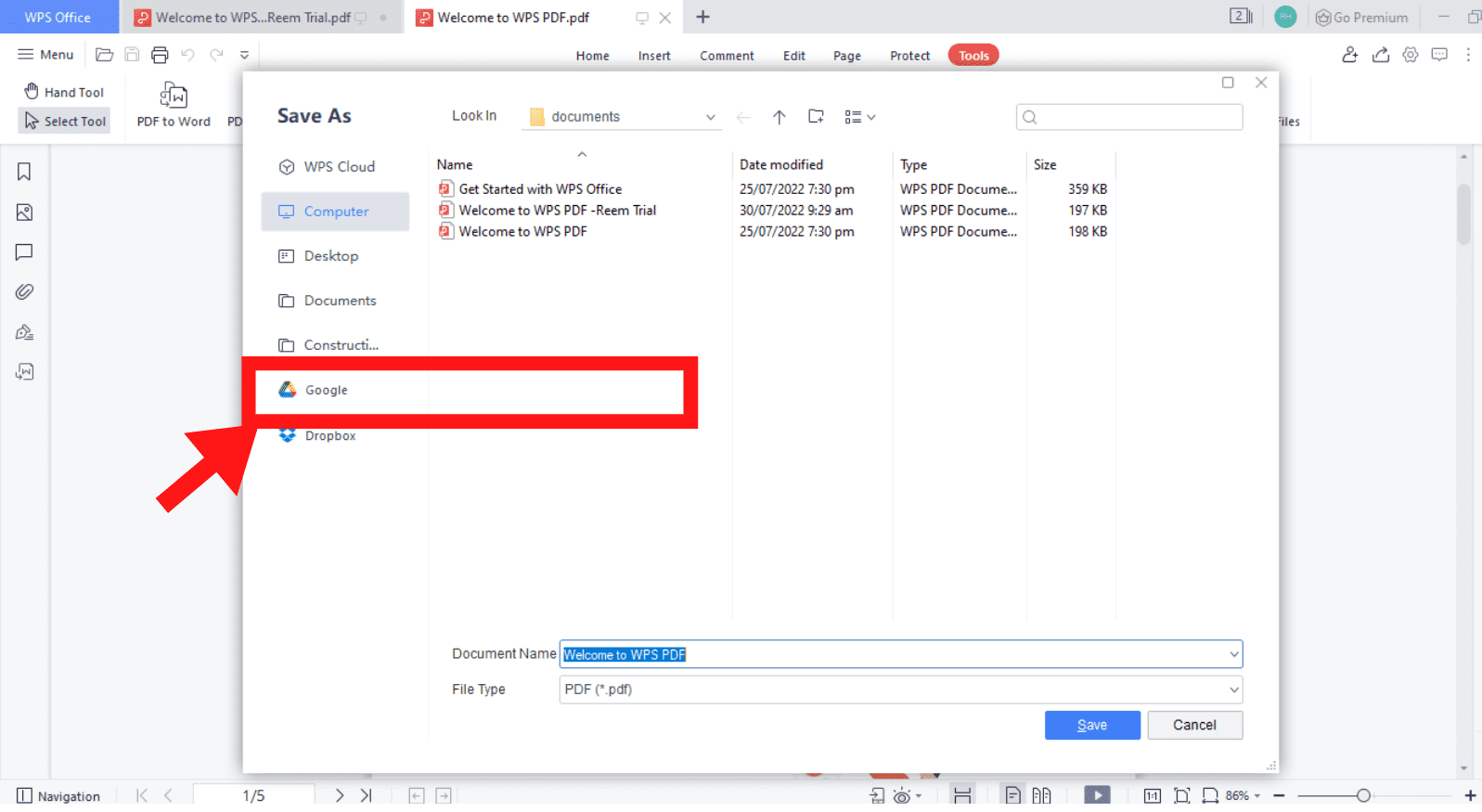1482x812 pixels.
Task: Open the Bookmark sidebar panel
Action: (24, 172)
